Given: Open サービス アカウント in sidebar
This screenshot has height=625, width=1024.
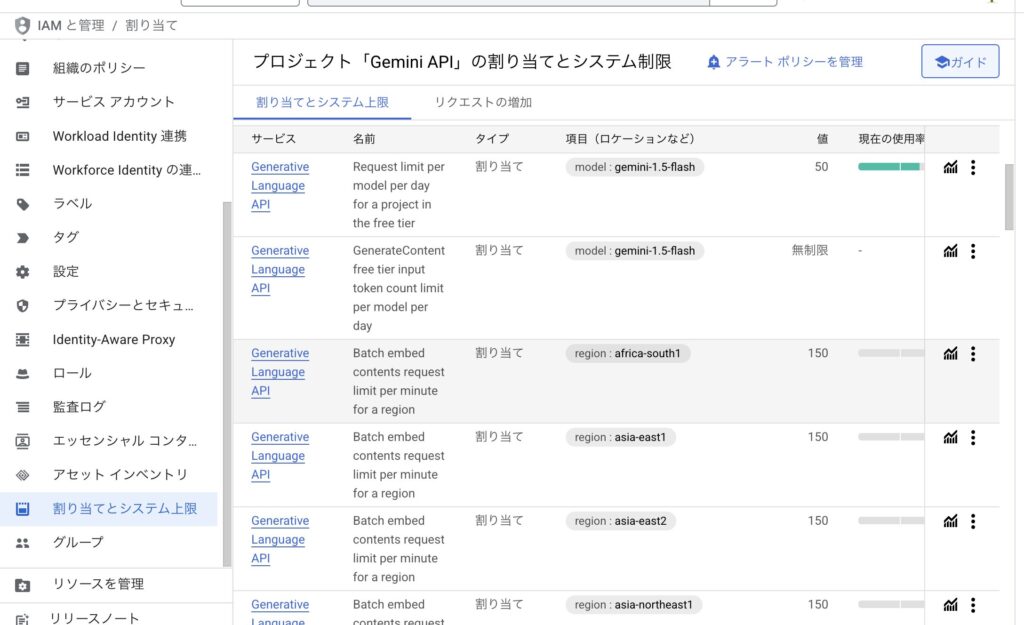Looking at the screenshot, I should (114, 102).
